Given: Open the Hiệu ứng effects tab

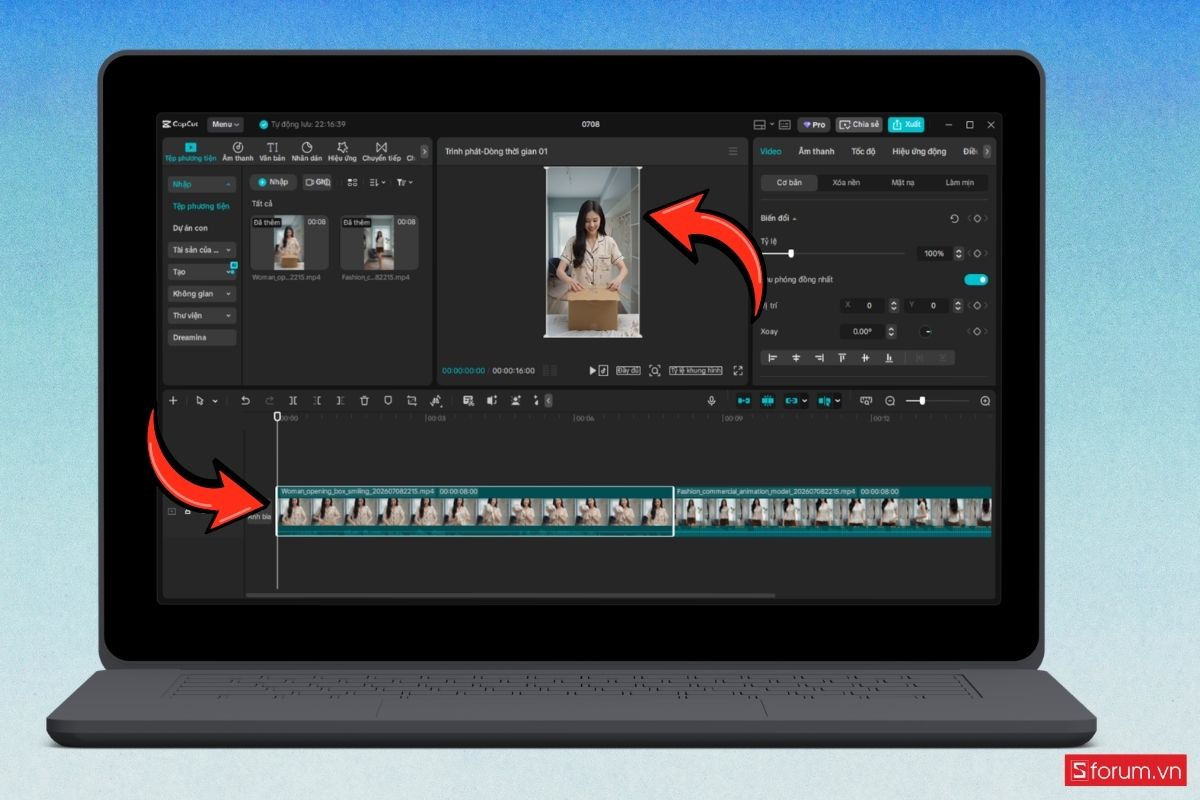Looking at the screenshot, I should click(342, 152).
